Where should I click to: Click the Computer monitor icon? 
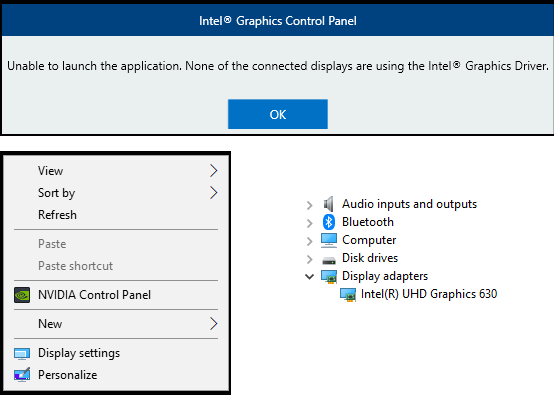(x=329, y=240)
